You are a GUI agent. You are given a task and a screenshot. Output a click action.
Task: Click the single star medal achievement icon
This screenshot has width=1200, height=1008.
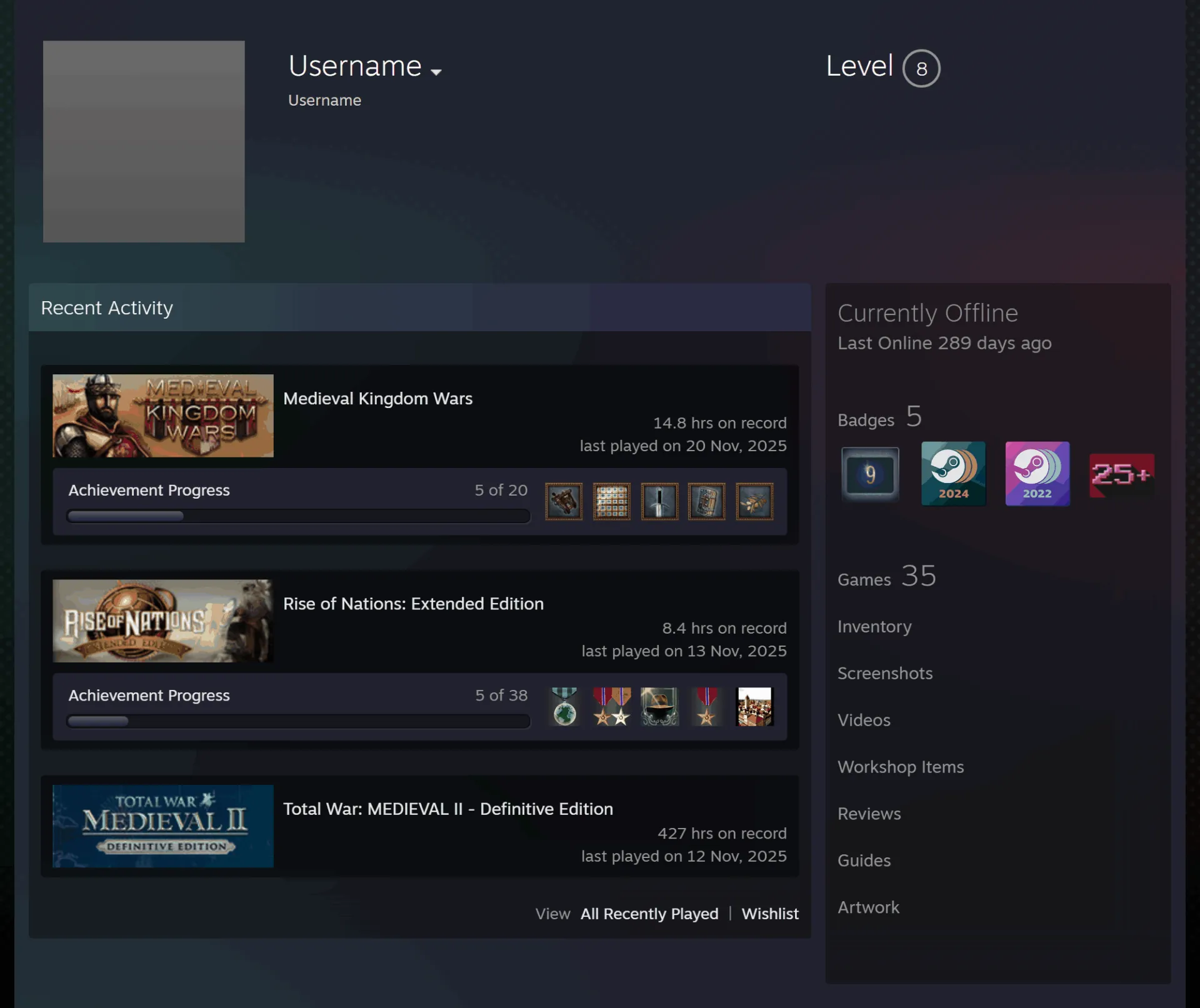[707, 707]
